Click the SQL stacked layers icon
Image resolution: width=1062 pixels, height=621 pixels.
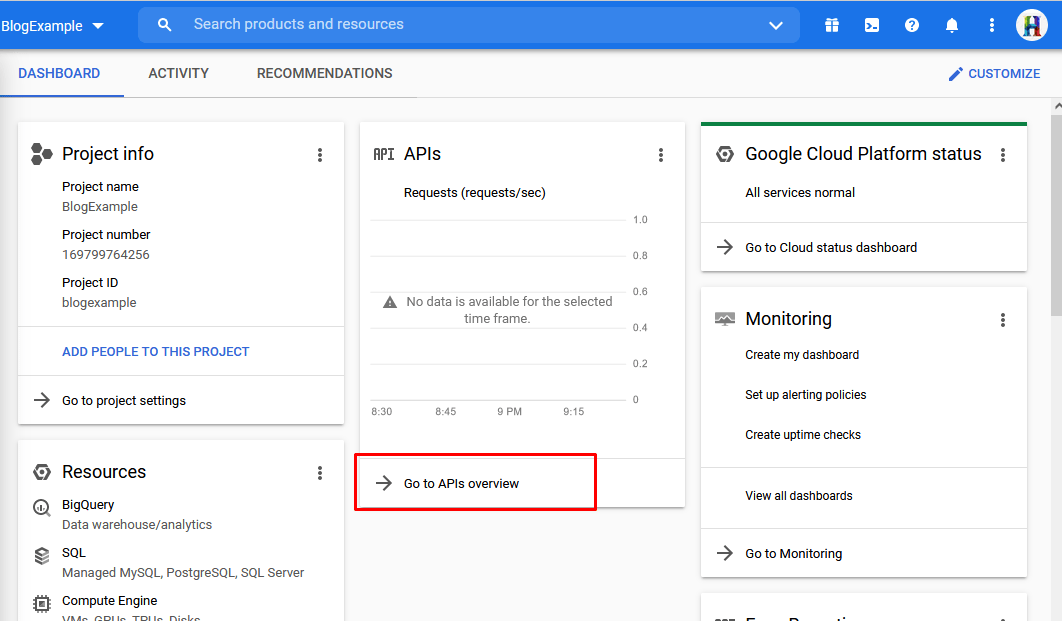click(42, 556)
